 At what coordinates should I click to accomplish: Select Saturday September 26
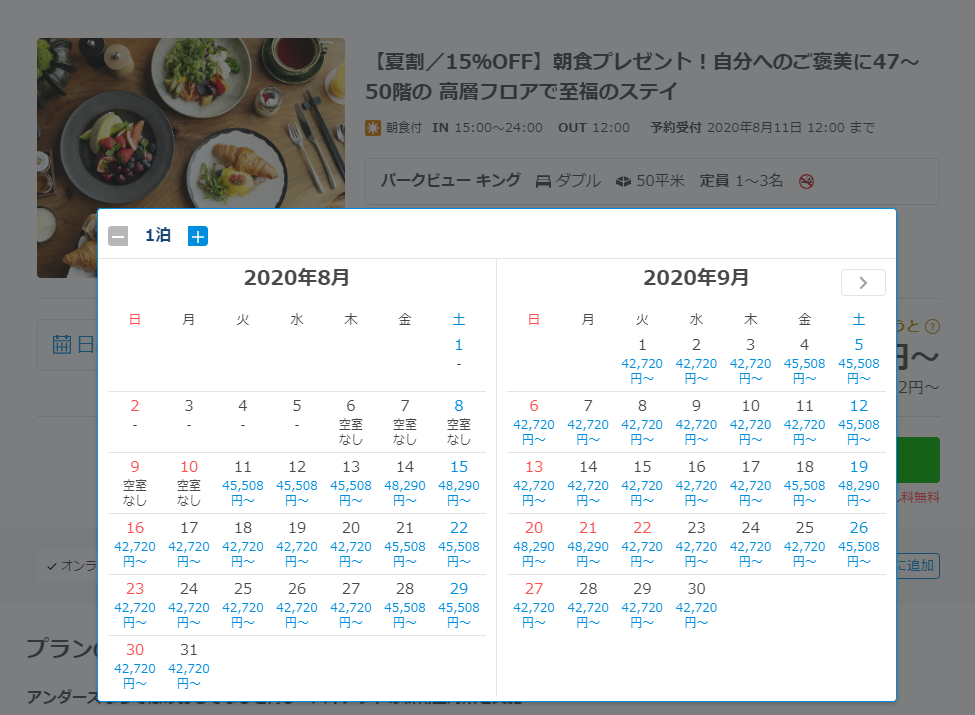tap(859, 544)
